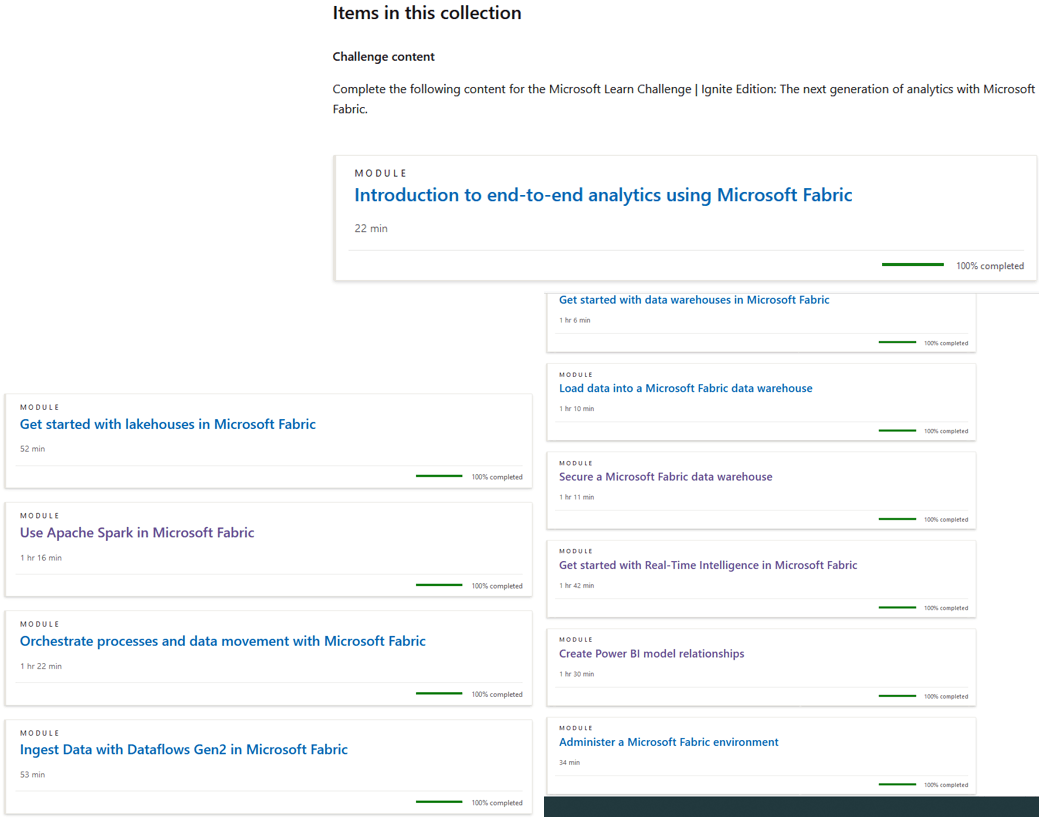
Task: Click "100% completed" on the Real-Time Intelligence card
Action: click(946, 608)
